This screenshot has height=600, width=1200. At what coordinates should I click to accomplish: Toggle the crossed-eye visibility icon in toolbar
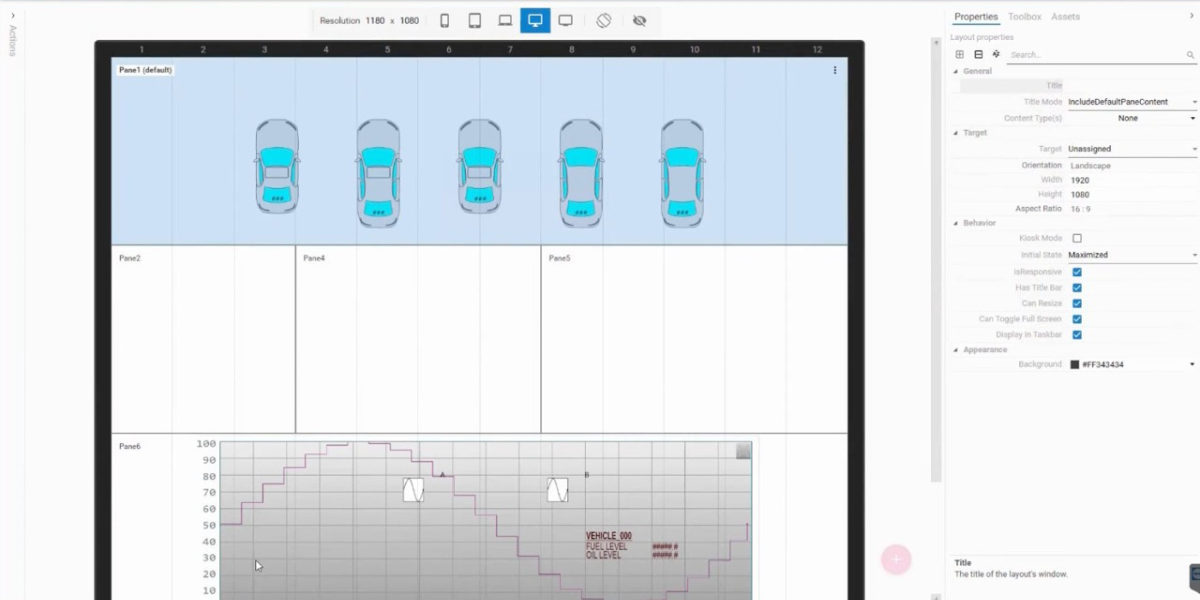[640, 21]
